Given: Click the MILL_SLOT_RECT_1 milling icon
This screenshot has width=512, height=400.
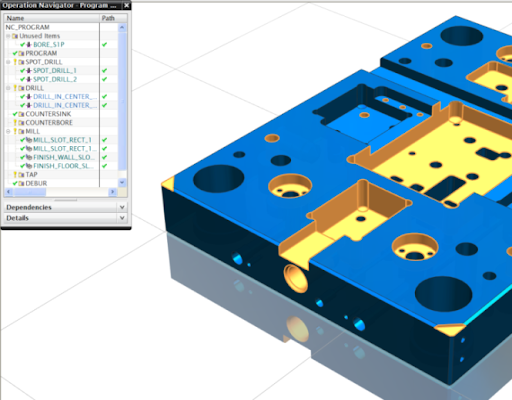Looking at the screenshot, I should (29, 140).
